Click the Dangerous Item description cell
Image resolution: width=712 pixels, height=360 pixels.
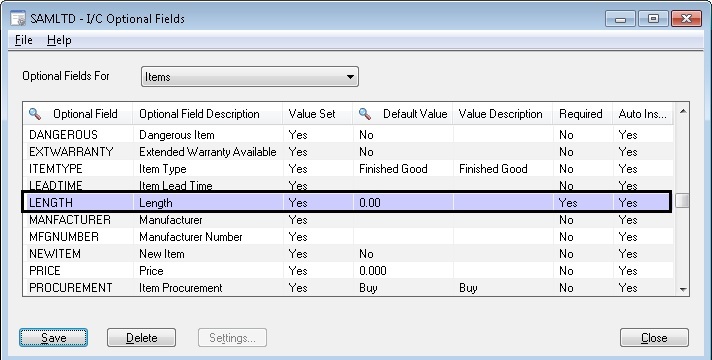208,135
